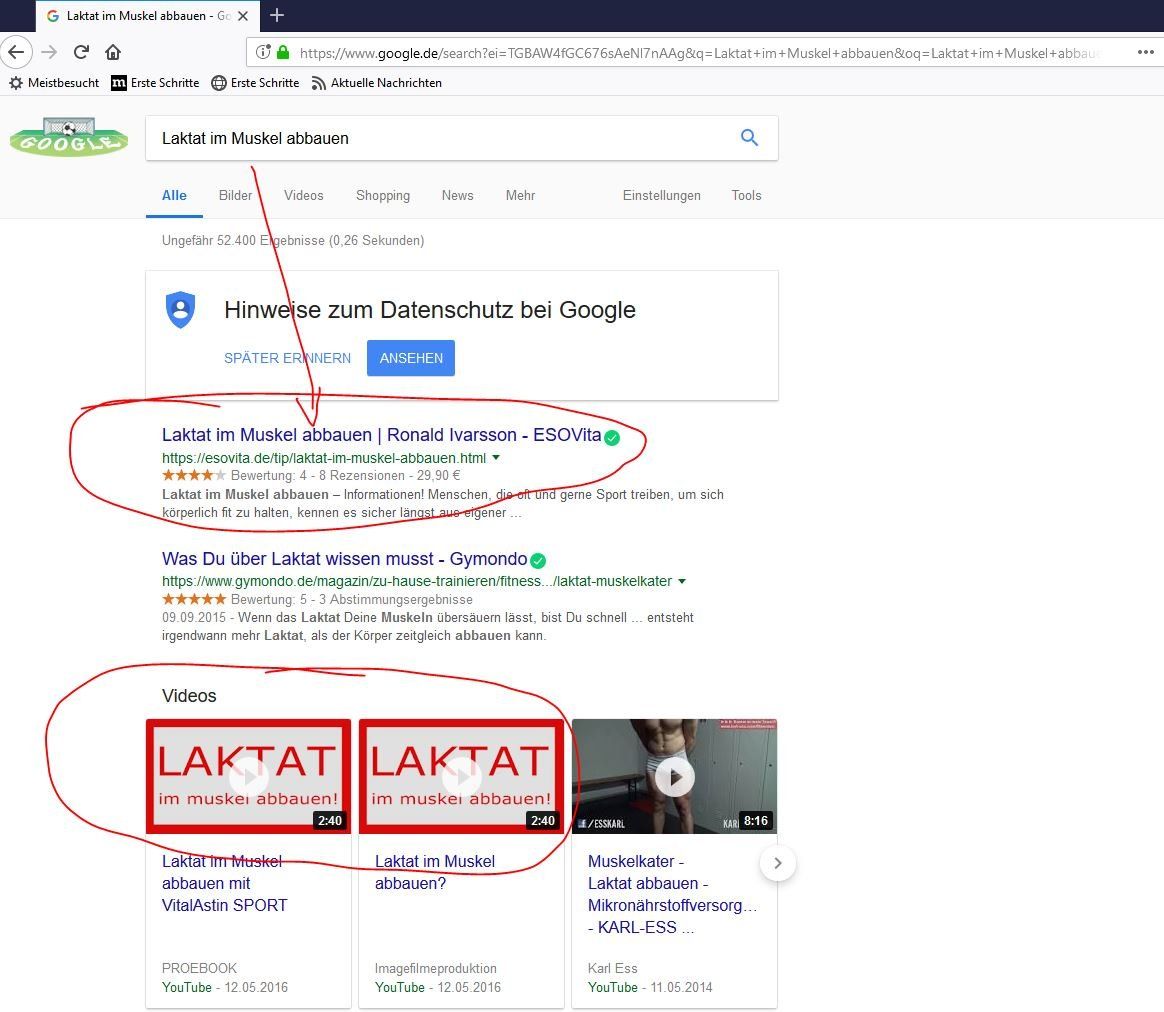Open the Erste Schritte bookmark with globe icon

(x=255, y=83)
